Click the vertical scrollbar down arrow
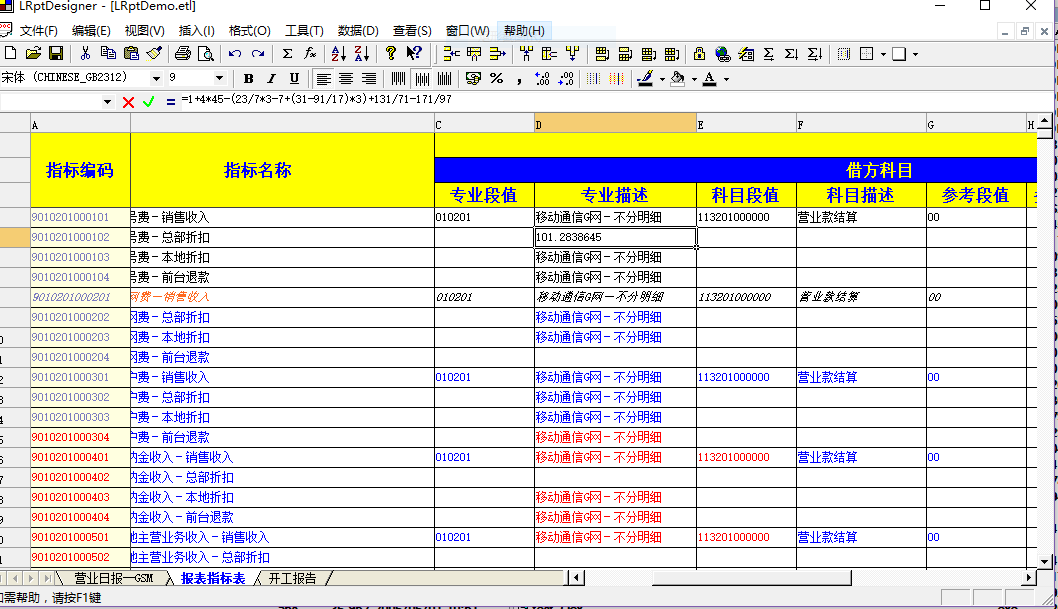Viewport: 1058px width, 609px height. [1045, 561]
